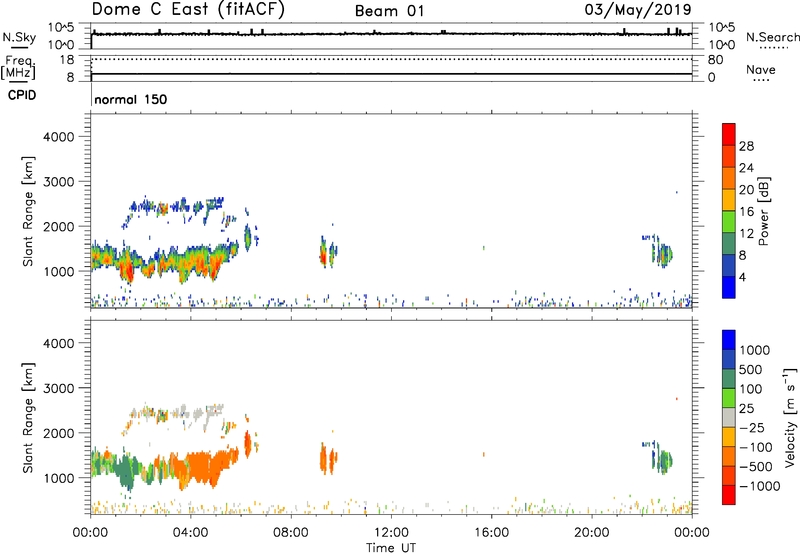The height and width of the screenshot is (554, 800).
Task: Click the Slant Range label of the velocity panel
Action: point(28,418)
